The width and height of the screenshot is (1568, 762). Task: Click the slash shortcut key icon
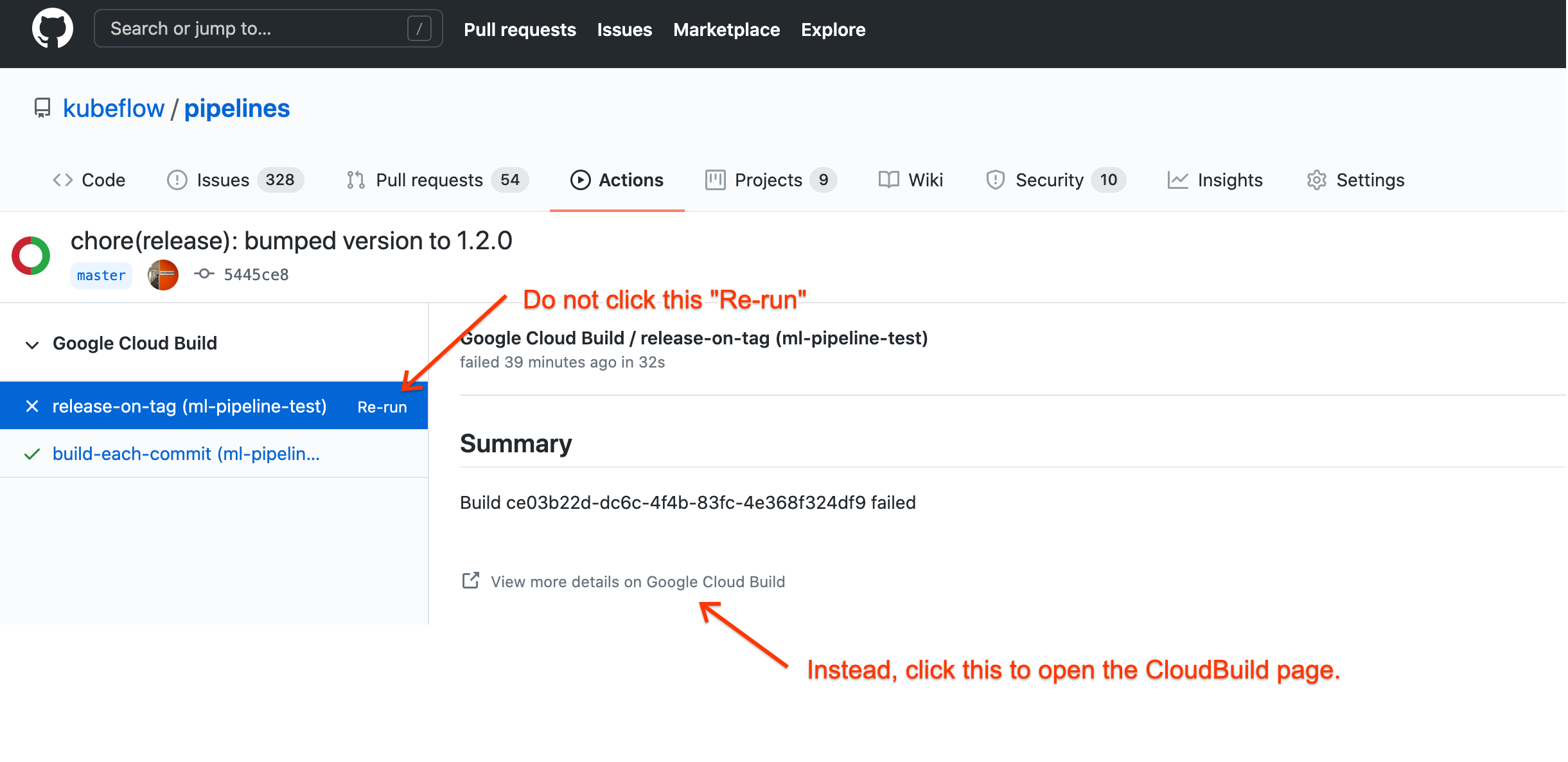point(419,28)
